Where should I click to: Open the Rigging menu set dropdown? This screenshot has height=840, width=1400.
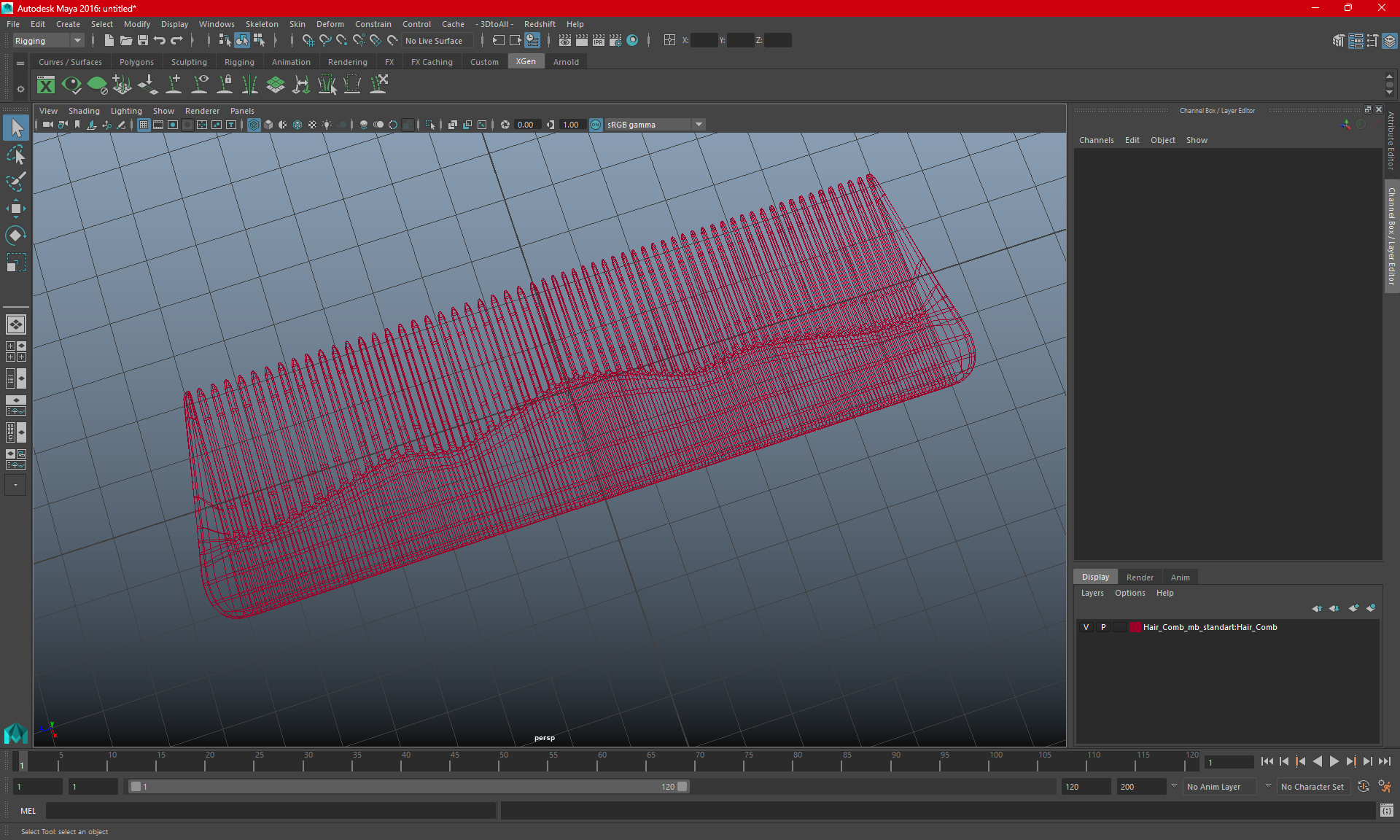tap(48, 41)
